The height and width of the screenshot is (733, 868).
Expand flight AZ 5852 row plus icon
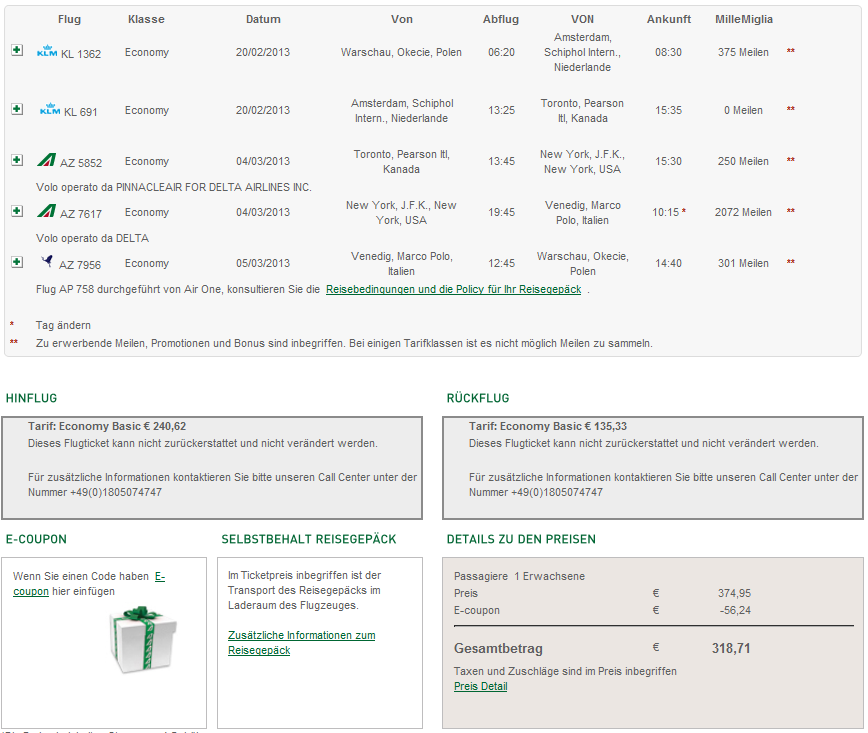[16, 160]
